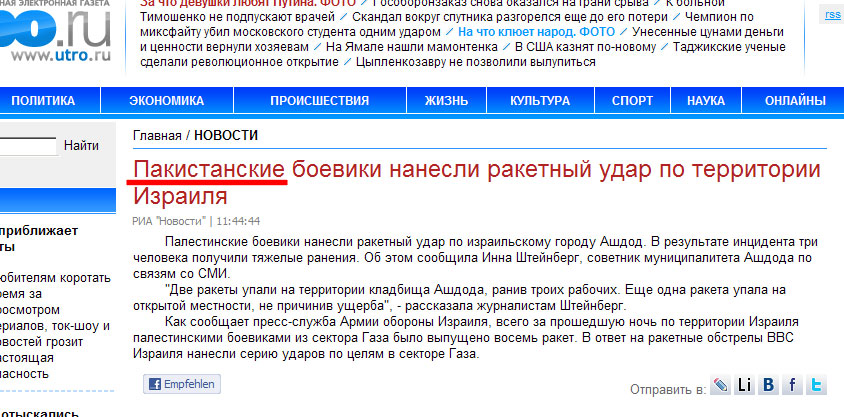This screenshot has width=844, height=417.
Task: Click the quote 'Две ракеты упали на территории'
Action: (460, 298)
